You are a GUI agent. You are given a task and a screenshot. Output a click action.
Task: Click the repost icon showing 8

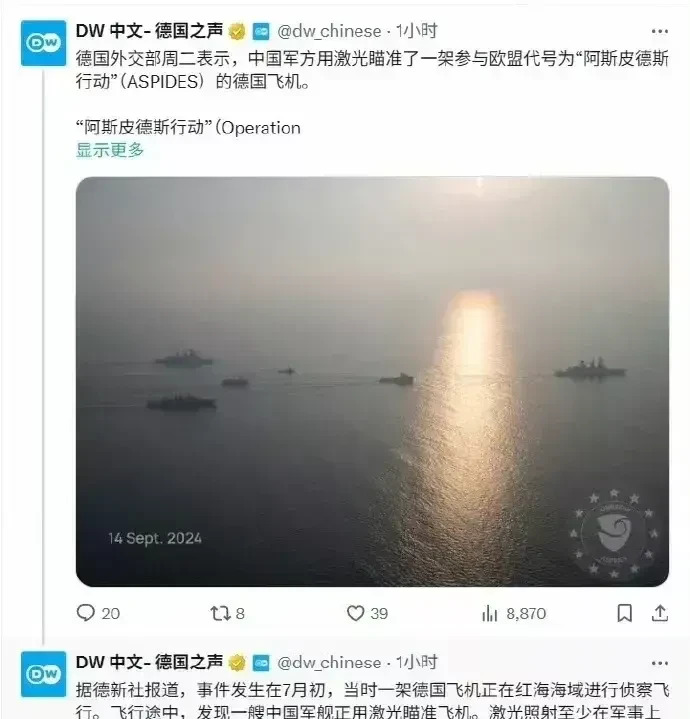coord(220,613)
